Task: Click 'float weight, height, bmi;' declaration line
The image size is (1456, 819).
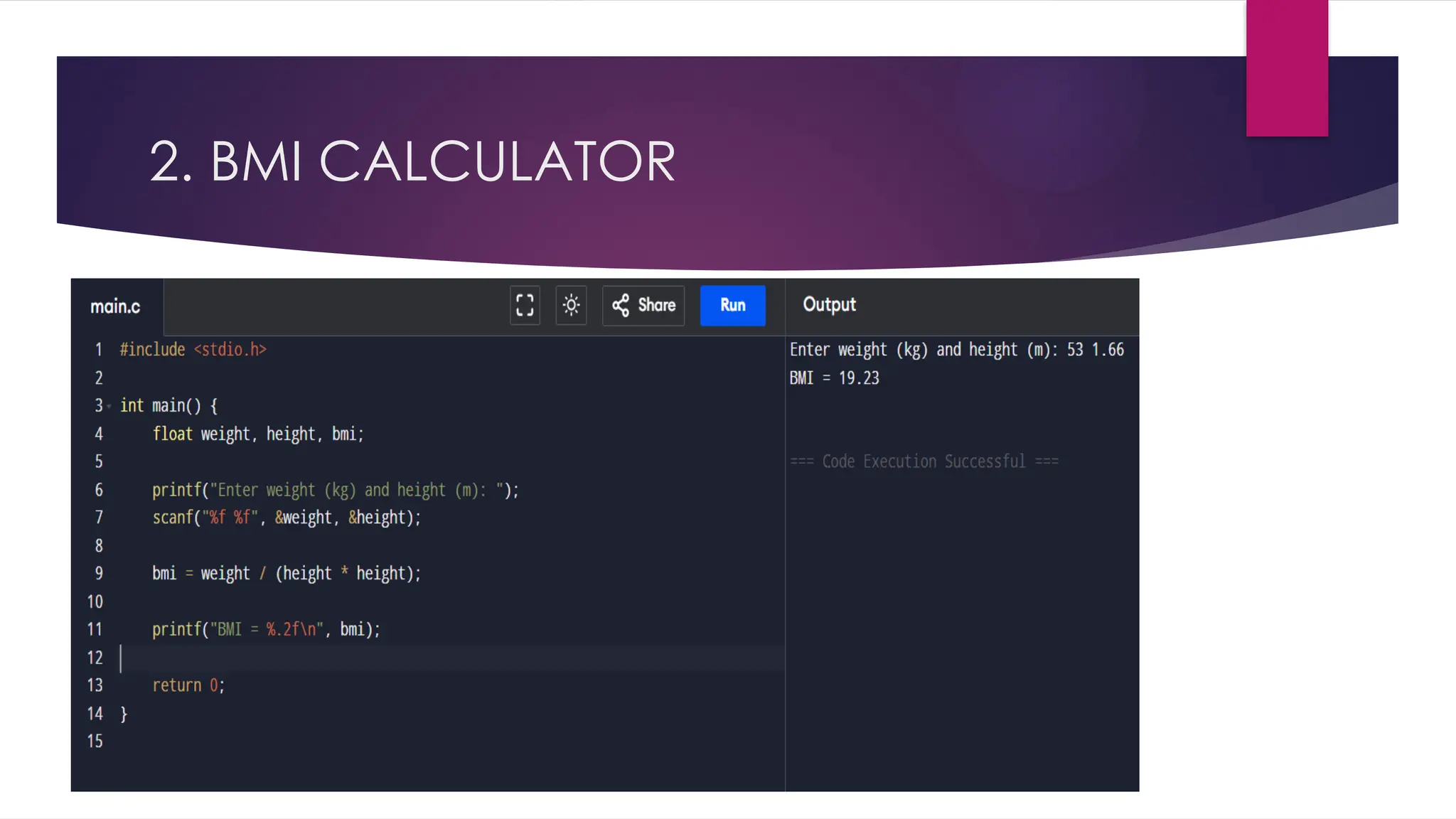Action: tap(257, 434)
